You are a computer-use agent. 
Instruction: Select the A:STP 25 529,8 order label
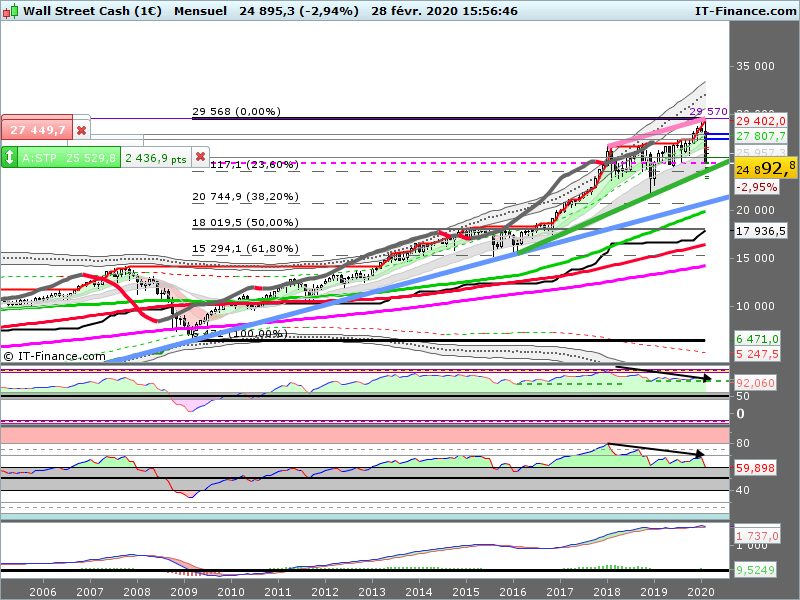point(69,157)
